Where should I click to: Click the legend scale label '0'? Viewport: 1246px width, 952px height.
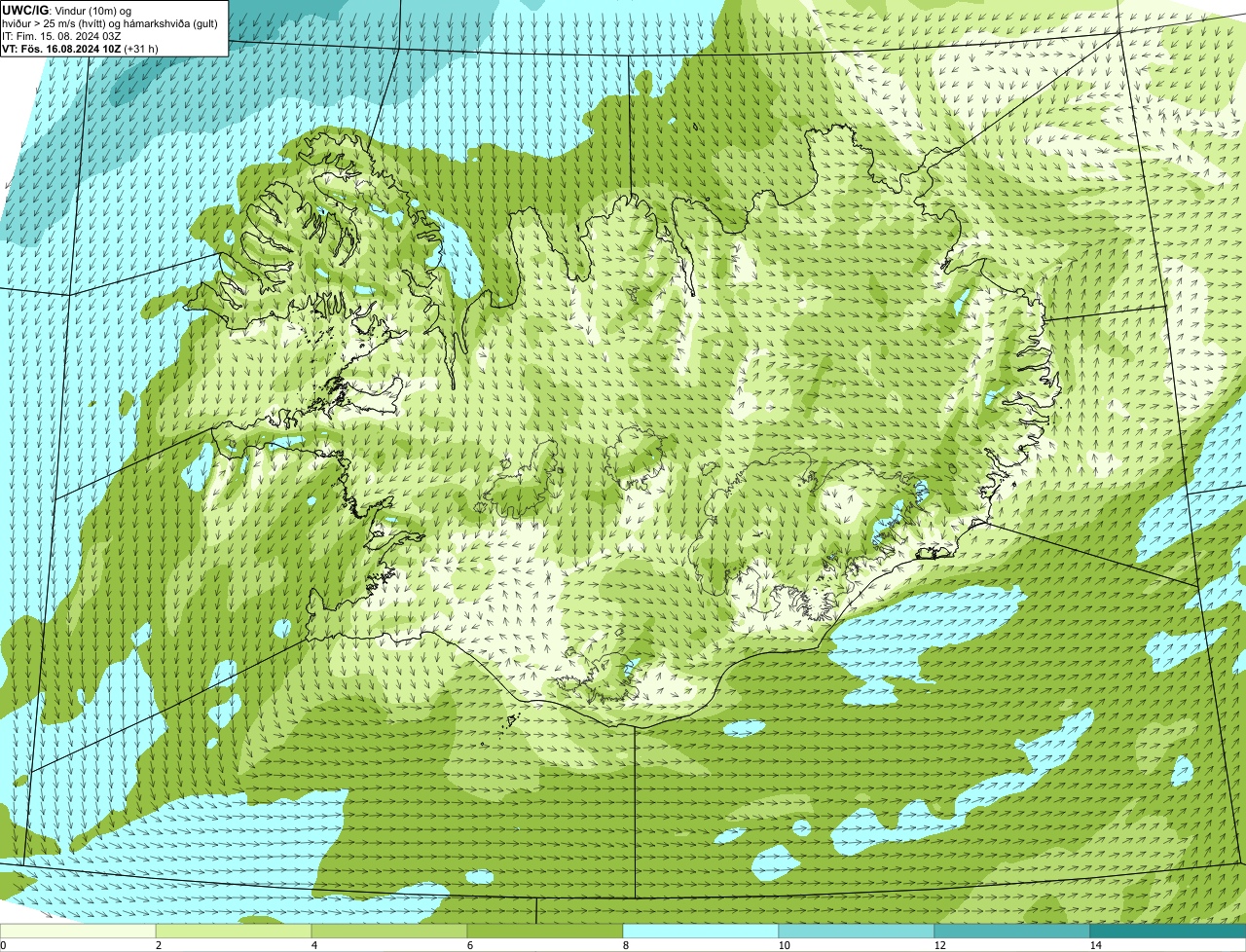[x=3, y=945]
